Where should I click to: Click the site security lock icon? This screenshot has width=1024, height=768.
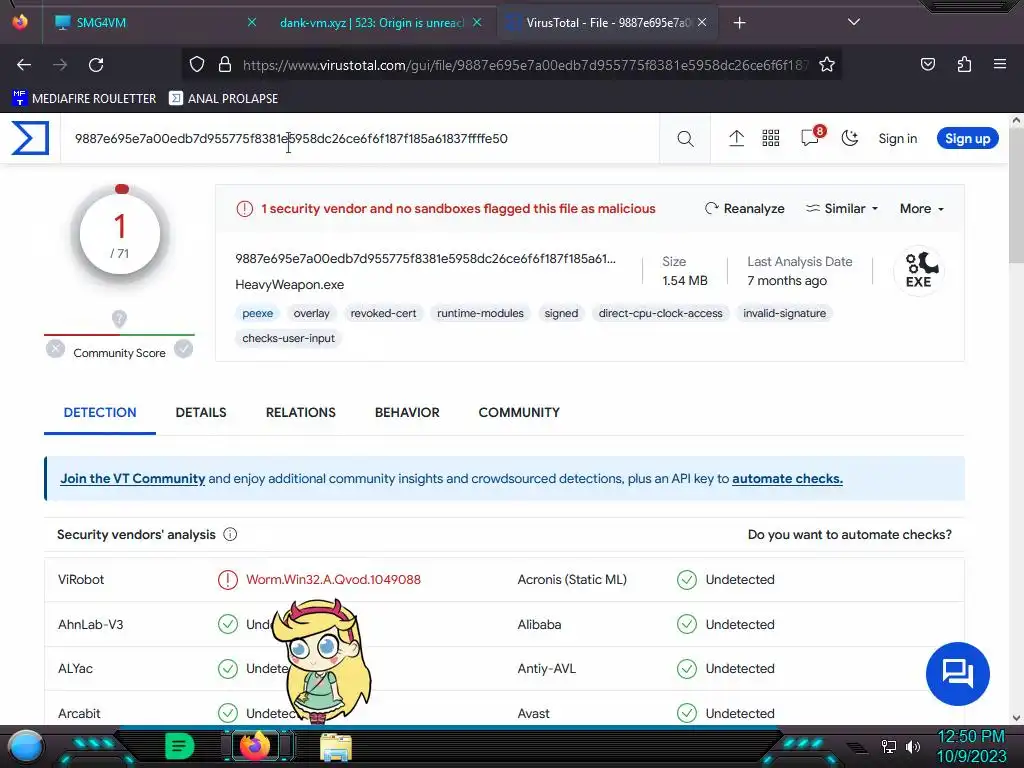(x=225, y=64)
